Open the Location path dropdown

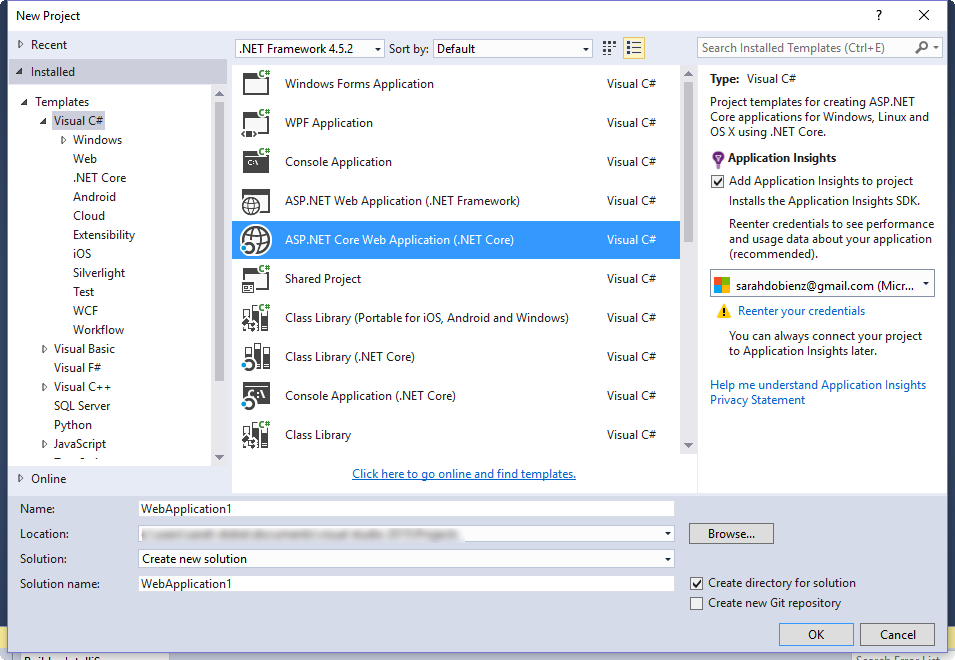click(x=668, y=534)
